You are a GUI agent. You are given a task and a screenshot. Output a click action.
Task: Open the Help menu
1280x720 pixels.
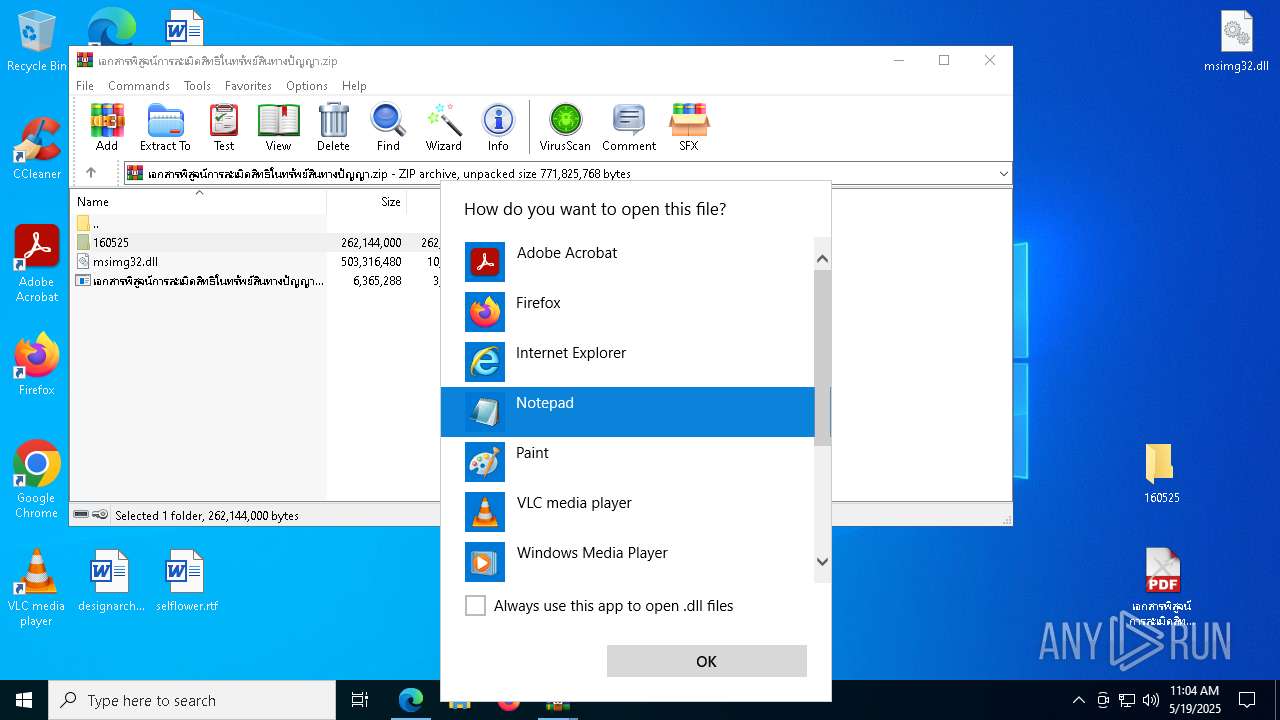(x=354, y=86)
